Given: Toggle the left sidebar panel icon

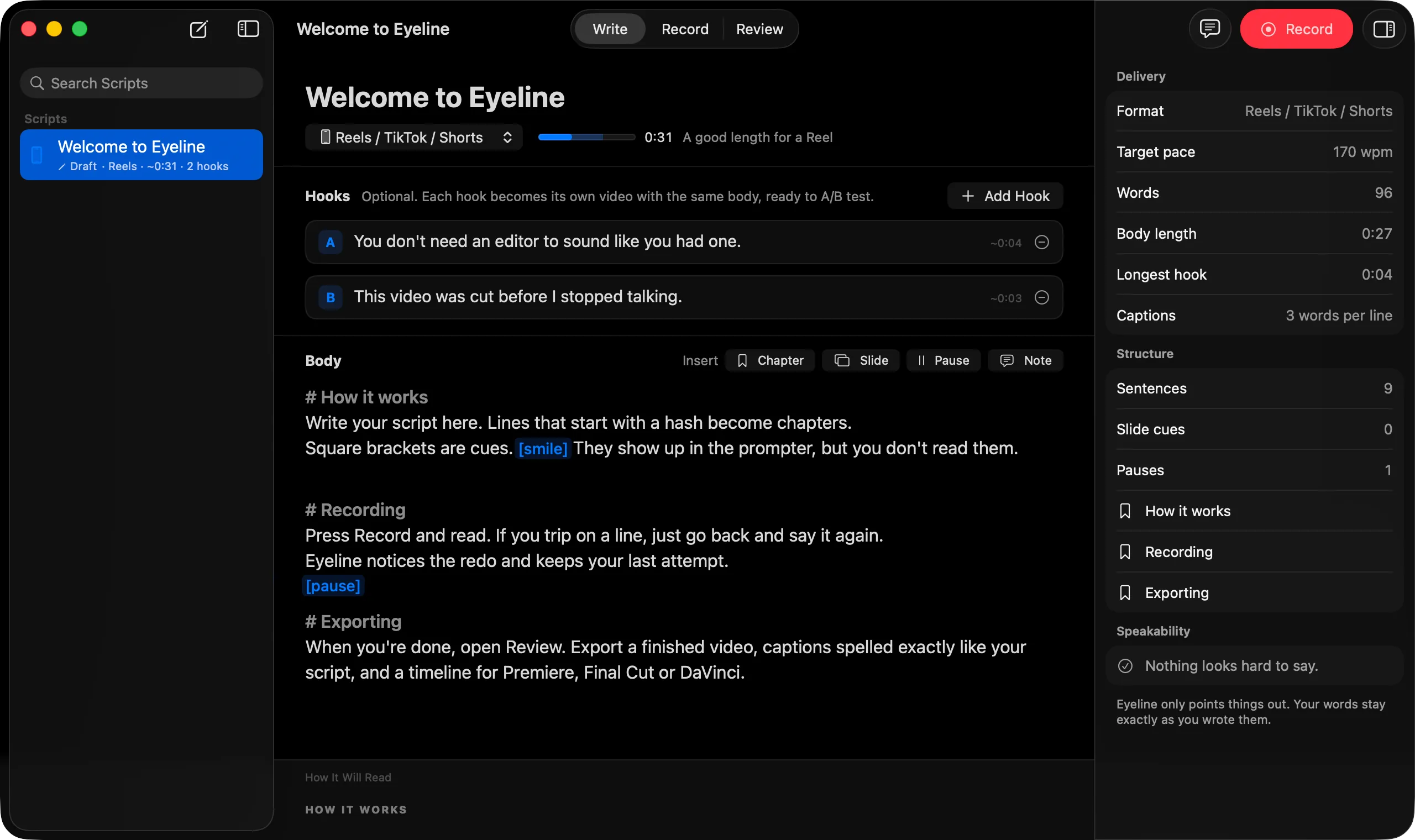Looking at the screenshot, I should coord(248,29).
